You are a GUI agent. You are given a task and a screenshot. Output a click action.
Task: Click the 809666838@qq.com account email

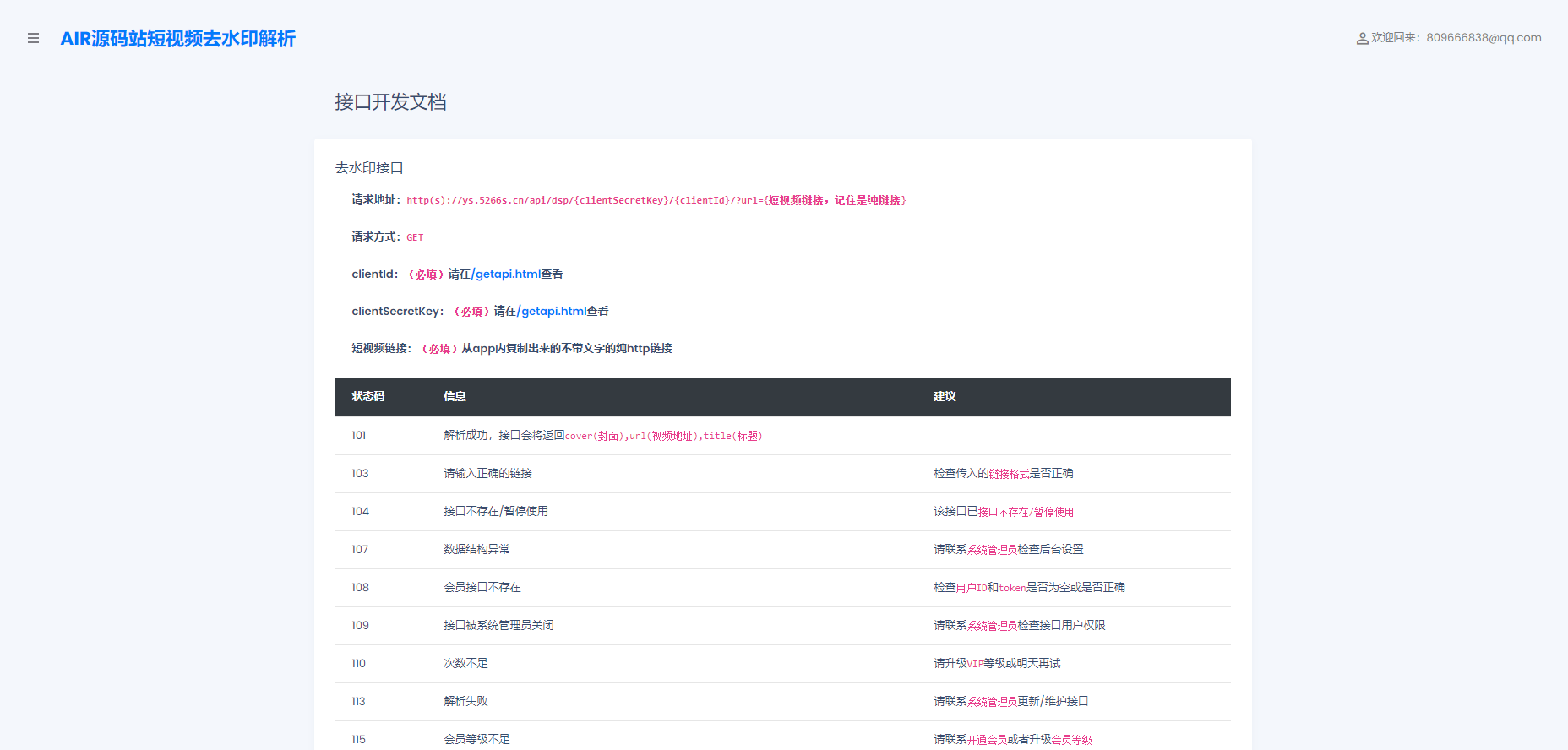tap(1484, 38)
